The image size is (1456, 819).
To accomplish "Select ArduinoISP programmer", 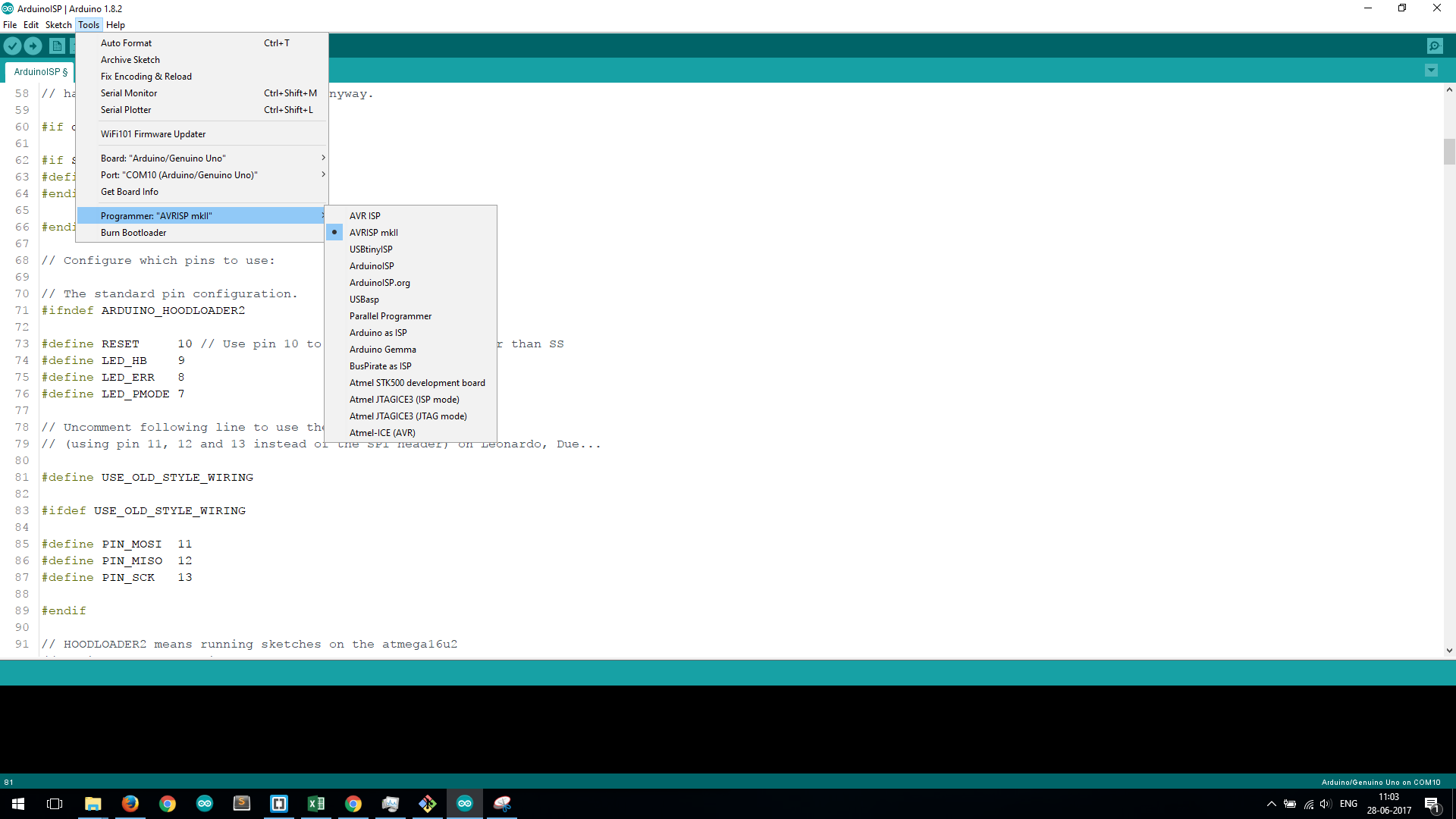I will [411, 266].
